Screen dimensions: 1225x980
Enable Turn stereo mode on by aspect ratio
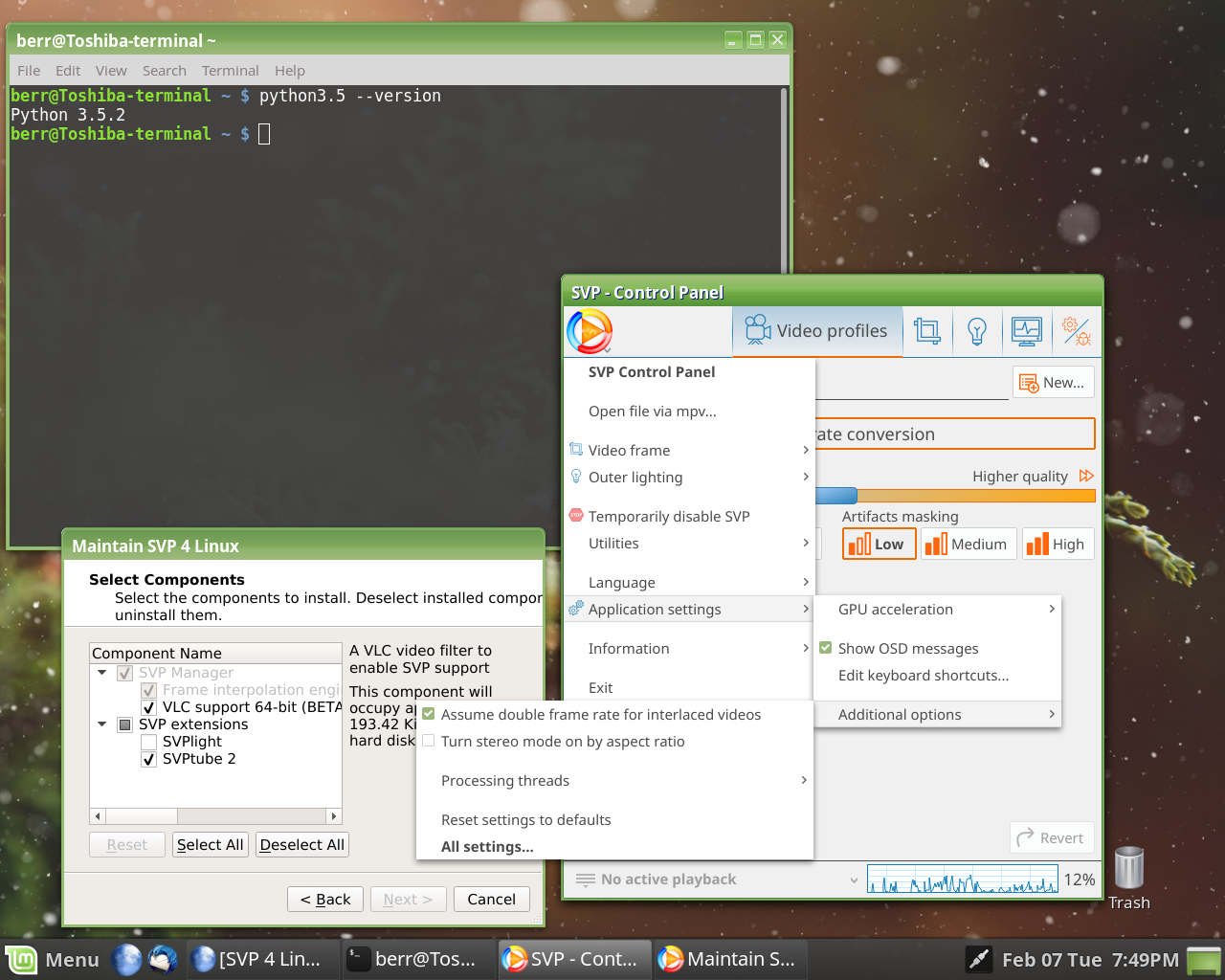[x=429, y=742]
